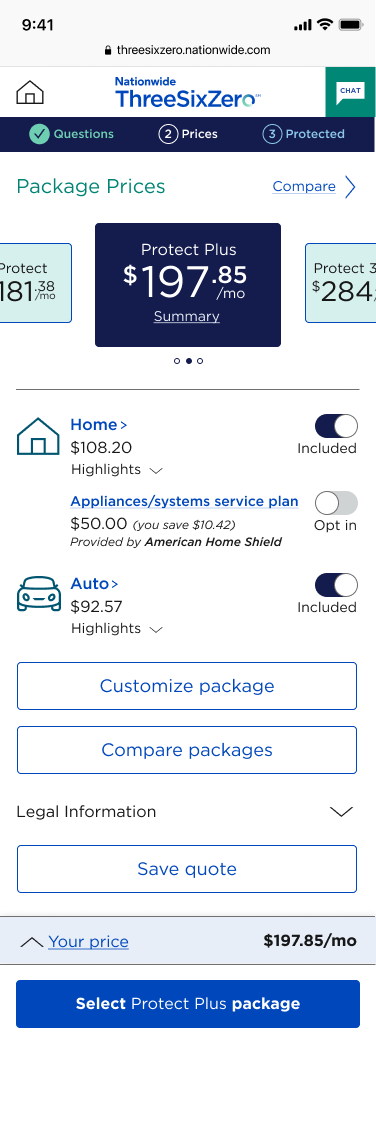The width and height of the screenshot is (376, 1143).
Task: Expand Auto Highlights
Action: coord(117,628)
